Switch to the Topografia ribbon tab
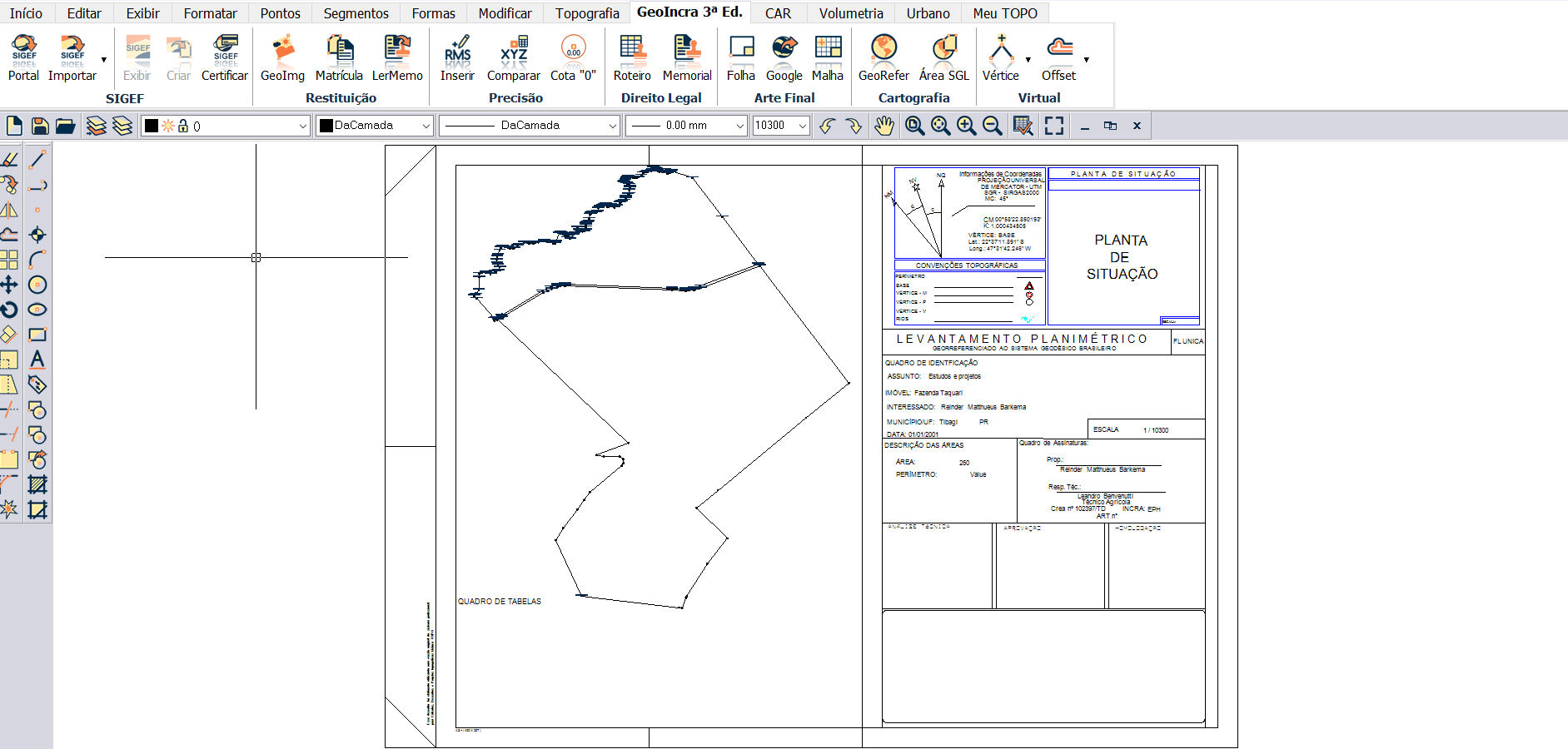The width and height of the screenshot is (1568, 749). [587, 13]
